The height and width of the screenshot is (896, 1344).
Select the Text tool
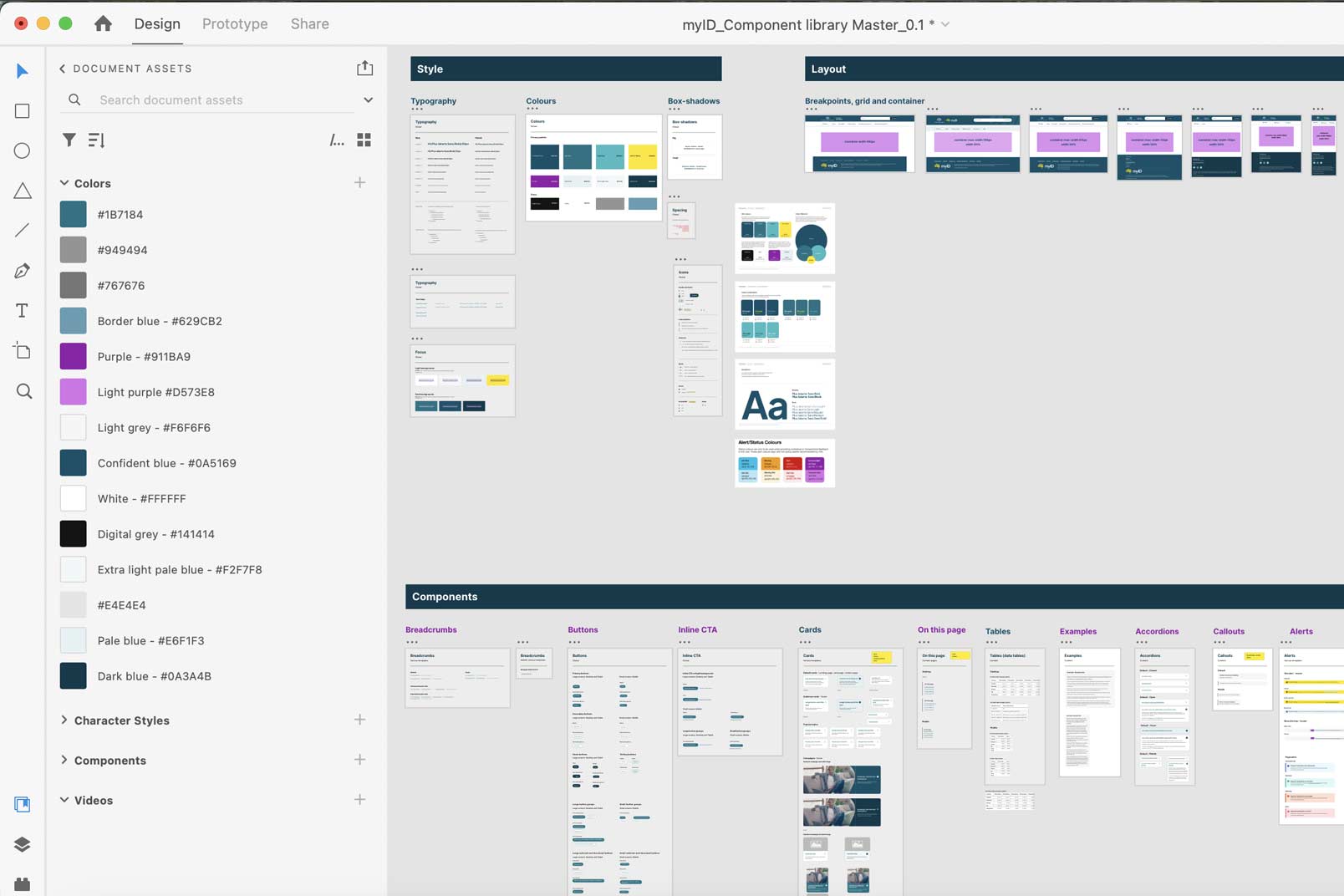[22, 310]
